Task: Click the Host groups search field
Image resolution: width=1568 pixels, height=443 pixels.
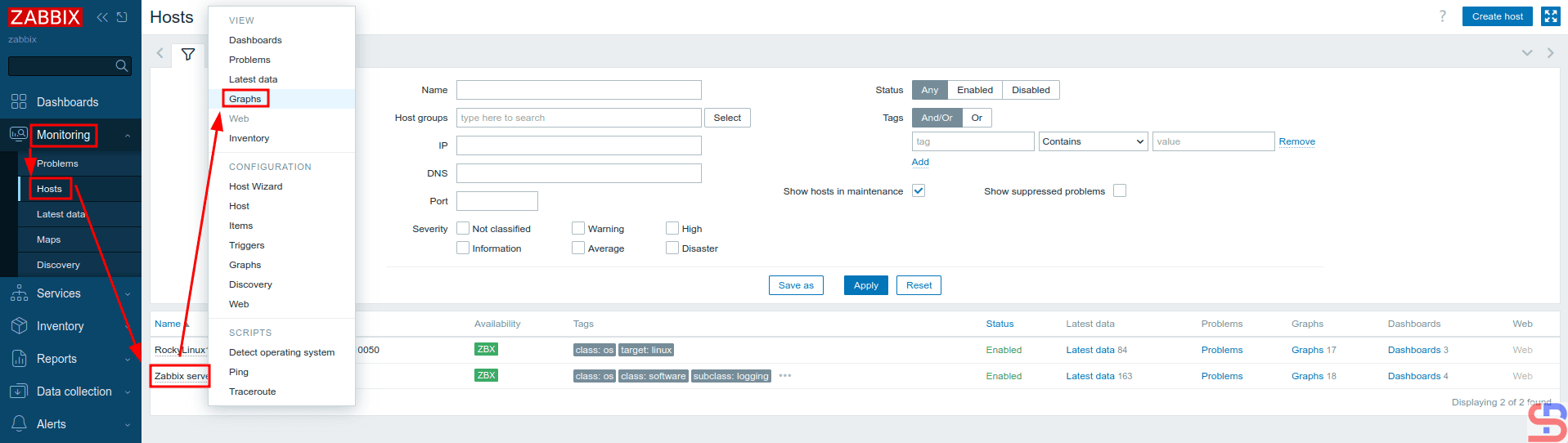Action: pos(578,118)
